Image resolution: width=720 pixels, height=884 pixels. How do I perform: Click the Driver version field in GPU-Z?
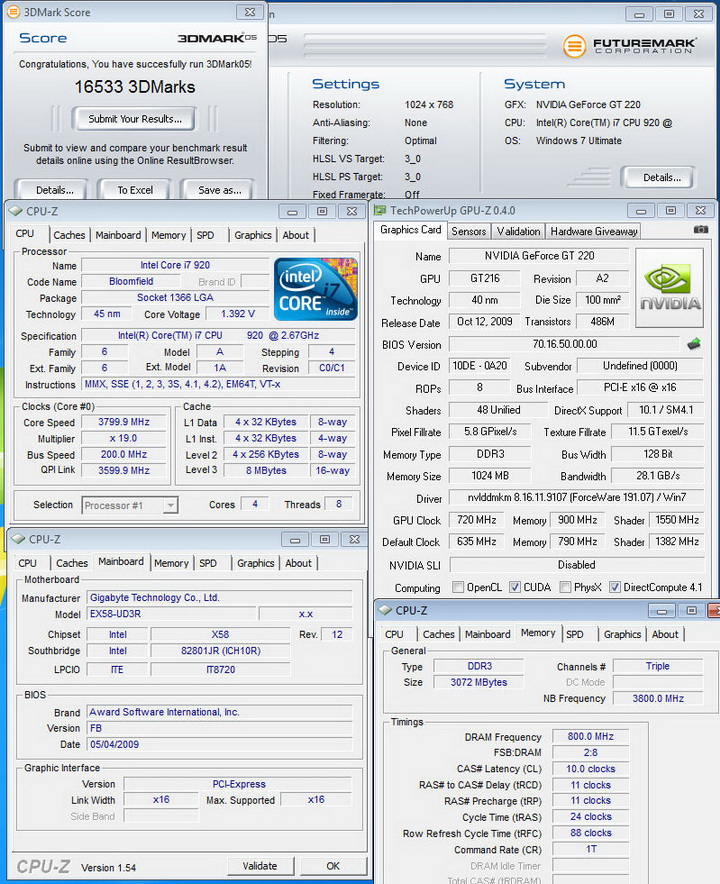coord(576,498)
